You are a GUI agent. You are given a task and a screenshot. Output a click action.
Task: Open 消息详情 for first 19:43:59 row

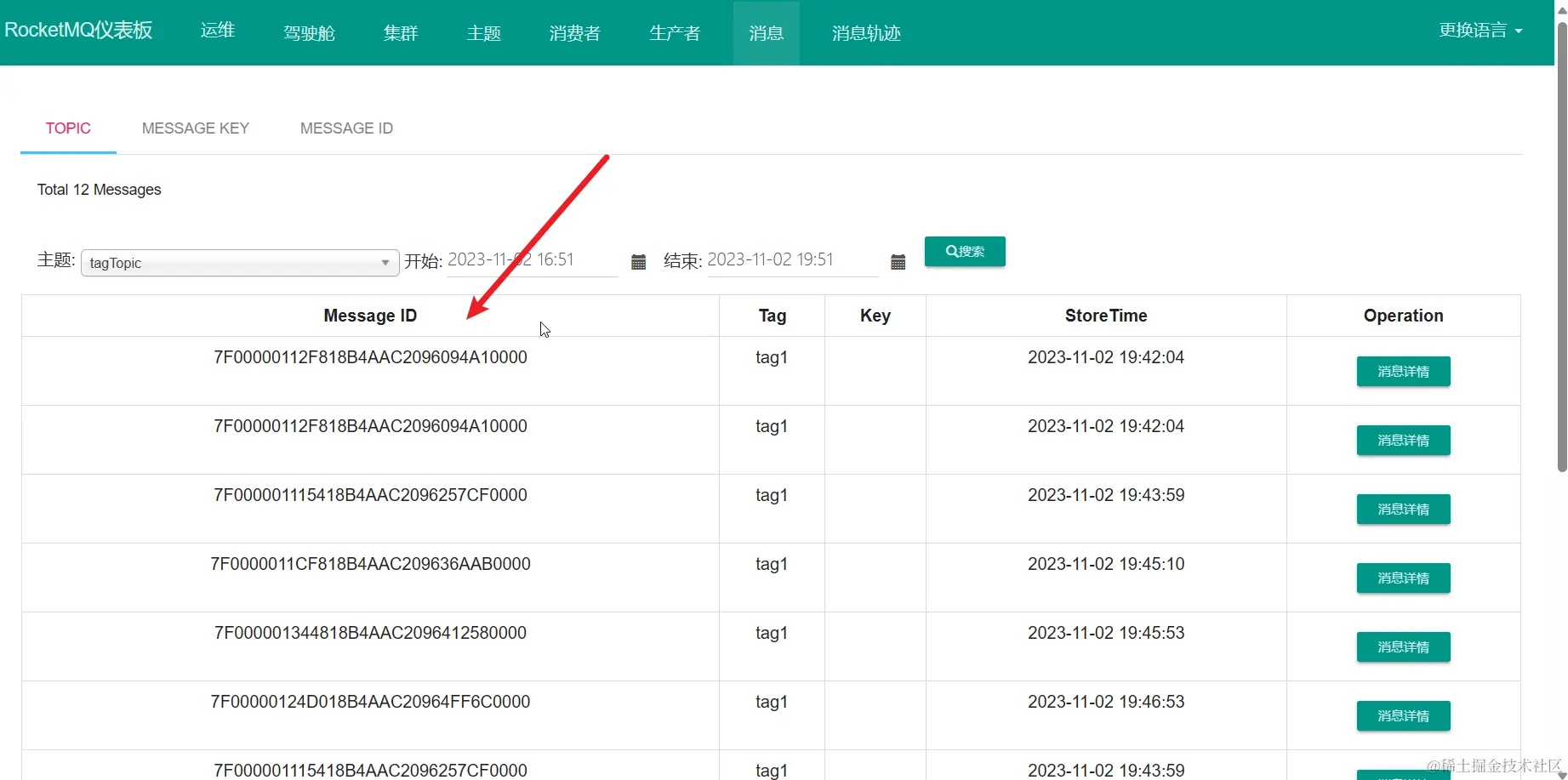coord(1403,510)
